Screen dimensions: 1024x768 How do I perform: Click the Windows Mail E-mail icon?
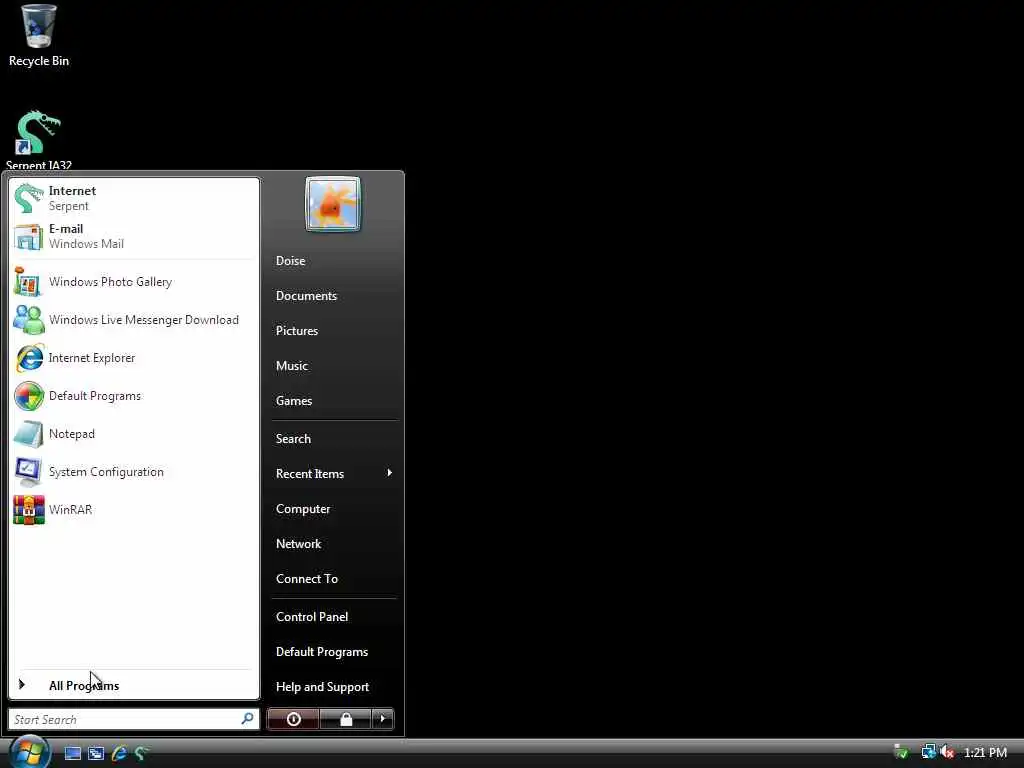[x=29, y=236]
